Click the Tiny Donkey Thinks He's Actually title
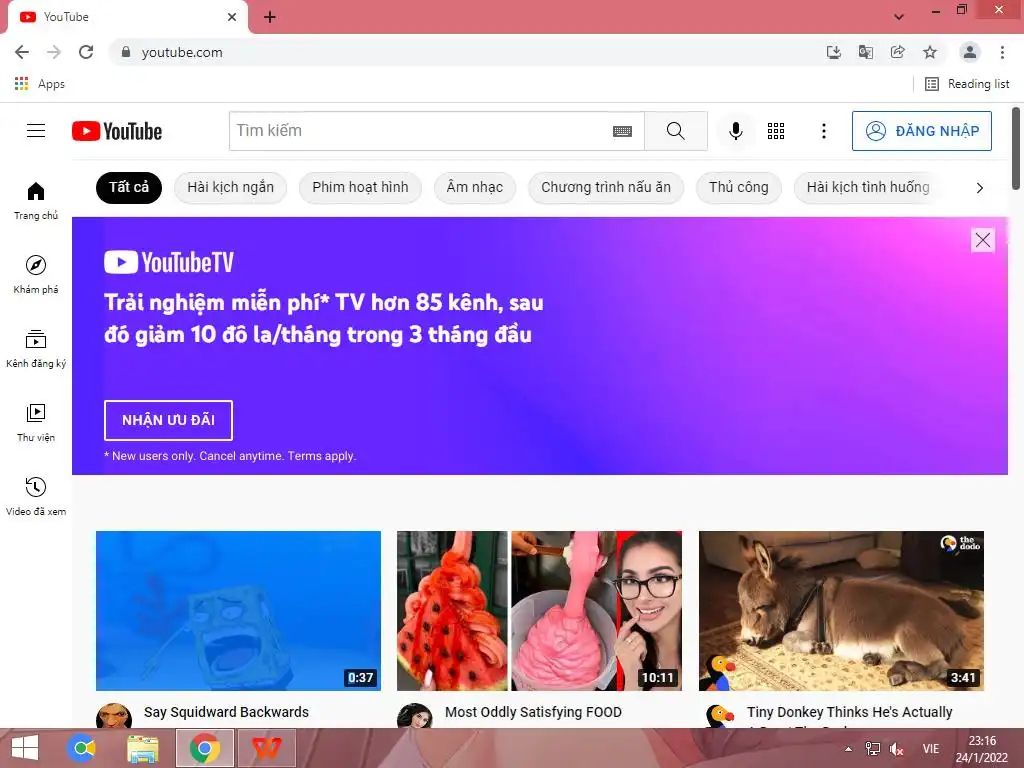This screenshot has height=768, width=1024. [850, 712]
